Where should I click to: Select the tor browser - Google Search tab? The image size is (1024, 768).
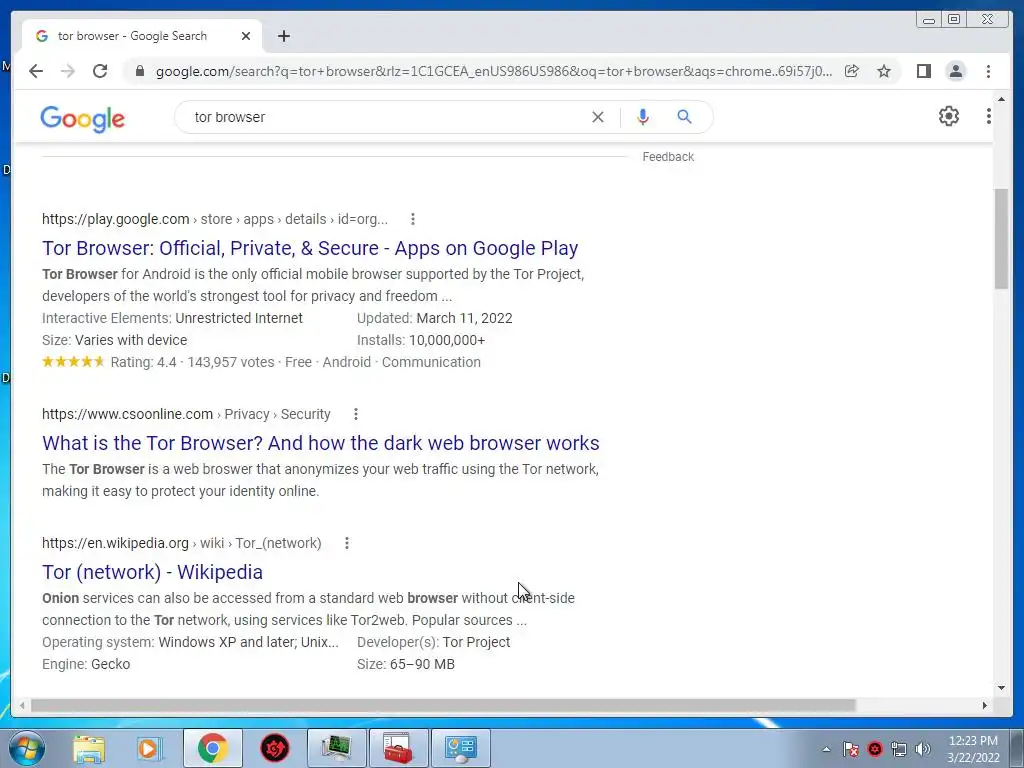coord(142,36)
